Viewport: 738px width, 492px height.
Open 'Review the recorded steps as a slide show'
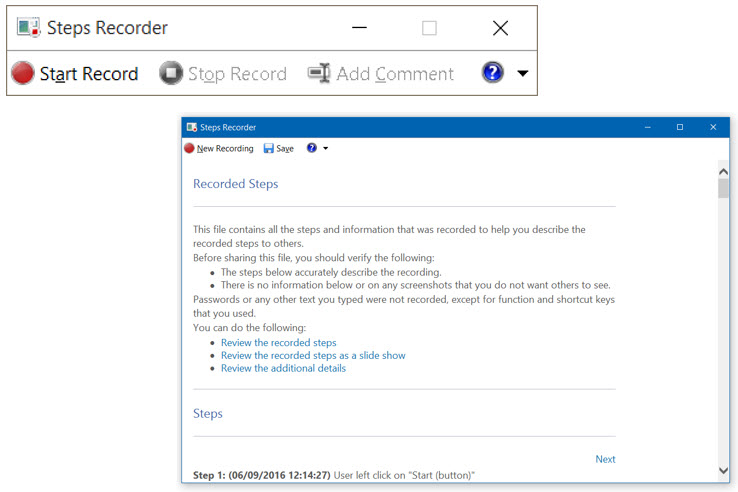click(313, 355)
